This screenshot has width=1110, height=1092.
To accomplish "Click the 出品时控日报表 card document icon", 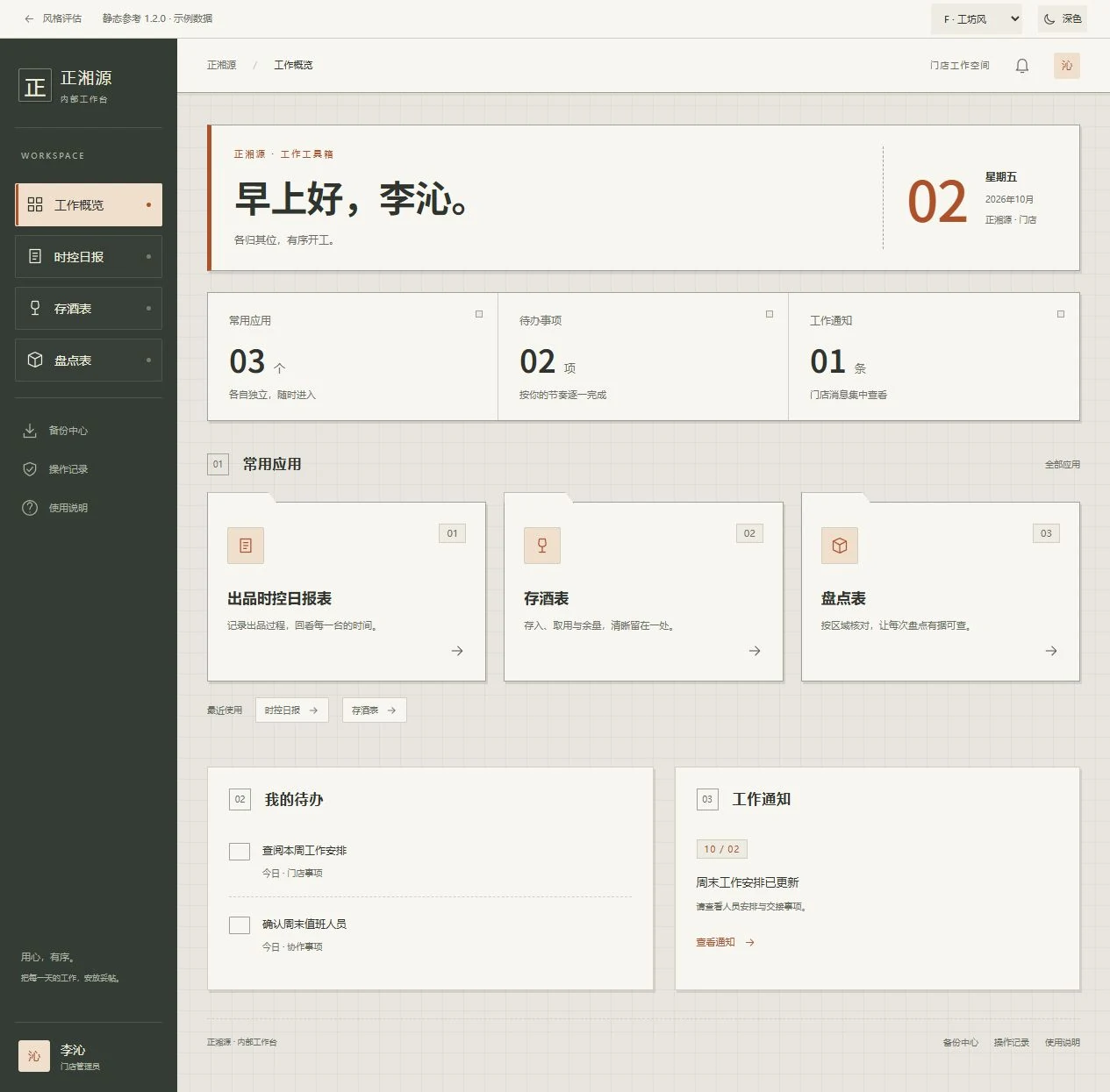I will [x=246, y=546].
